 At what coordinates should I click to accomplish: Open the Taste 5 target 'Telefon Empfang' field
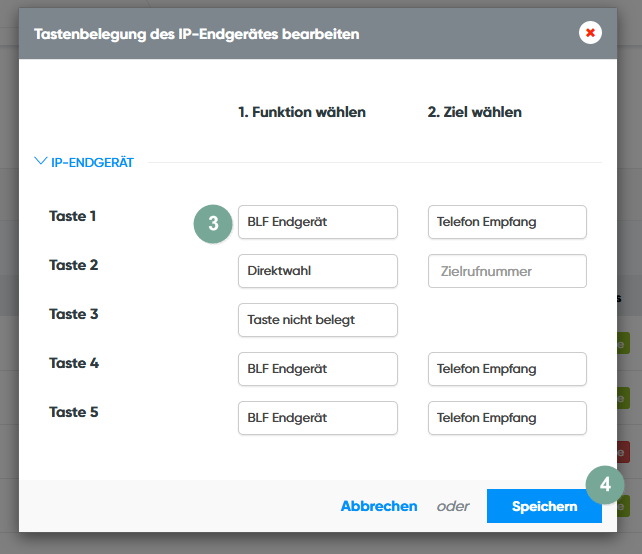(x=506, y=418)
